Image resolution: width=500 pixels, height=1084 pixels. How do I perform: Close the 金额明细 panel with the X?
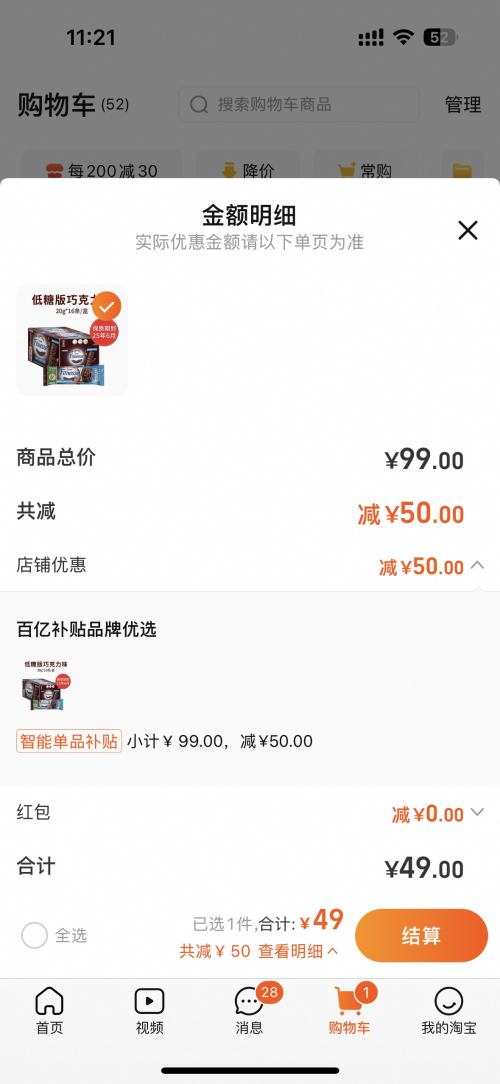[467, 230]
